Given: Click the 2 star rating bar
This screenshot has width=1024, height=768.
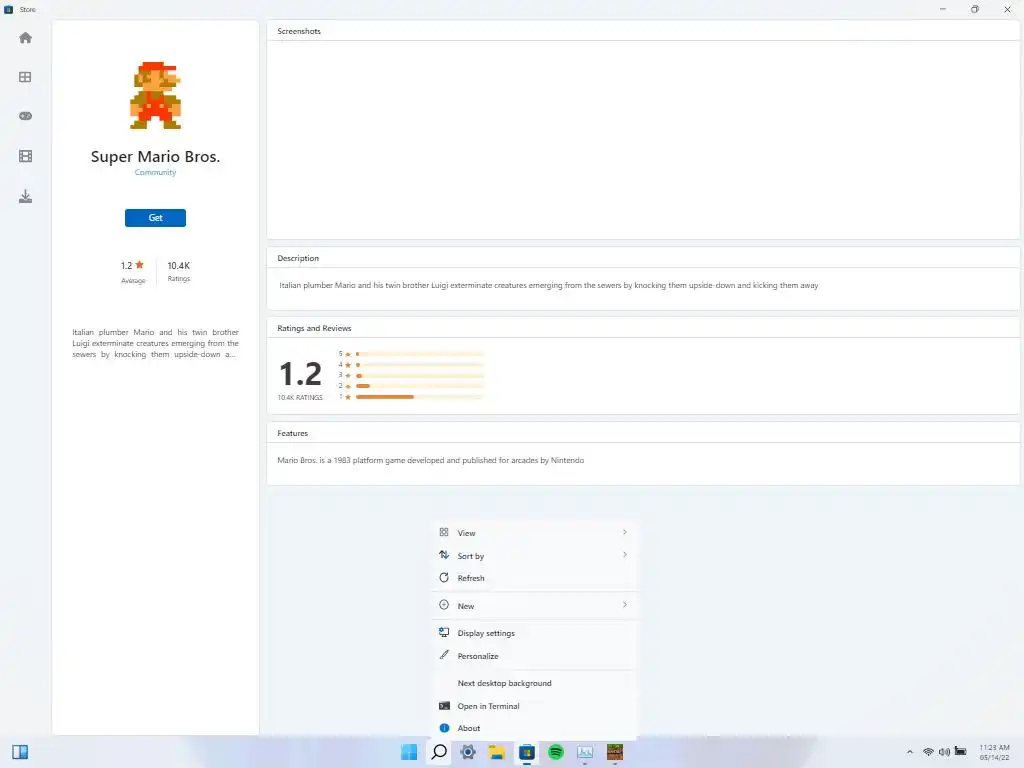Looking at the screenshot, I should tap(420, 386).
